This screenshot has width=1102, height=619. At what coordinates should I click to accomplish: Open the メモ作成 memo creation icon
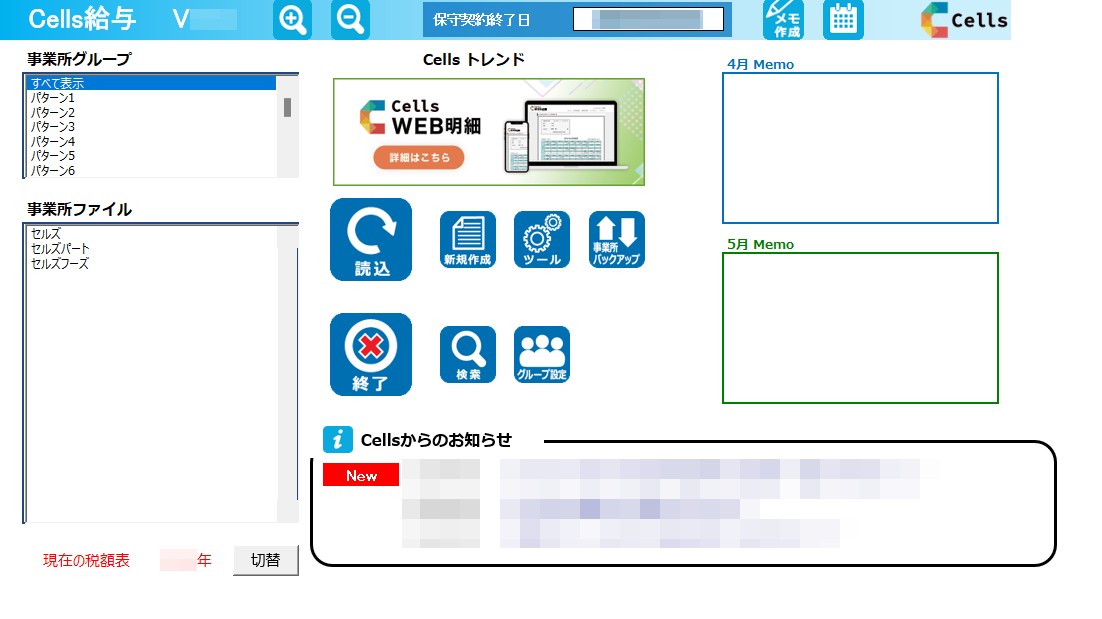click(x=783, y=20)
